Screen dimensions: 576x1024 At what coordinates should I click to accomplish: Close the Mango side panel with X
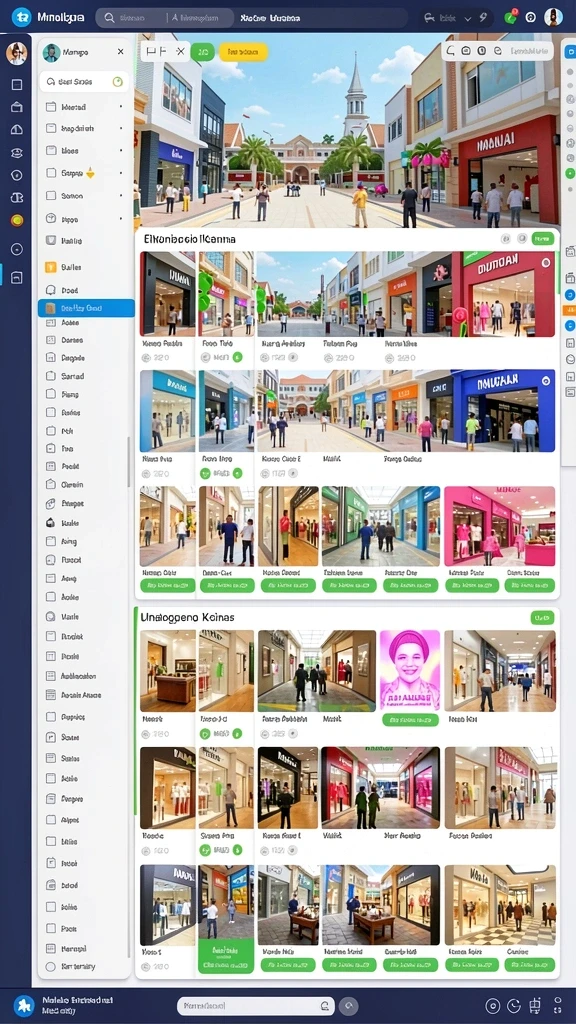click(x=120, y=52)
